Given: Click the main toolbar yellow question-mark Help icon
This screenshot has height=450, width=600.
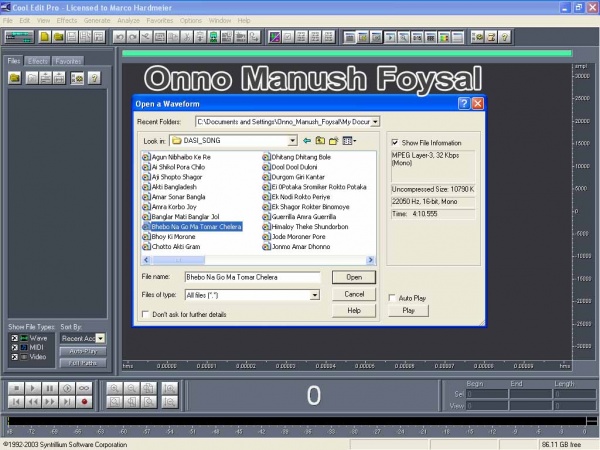Looking at the screenshot, I should pos(505,37).
